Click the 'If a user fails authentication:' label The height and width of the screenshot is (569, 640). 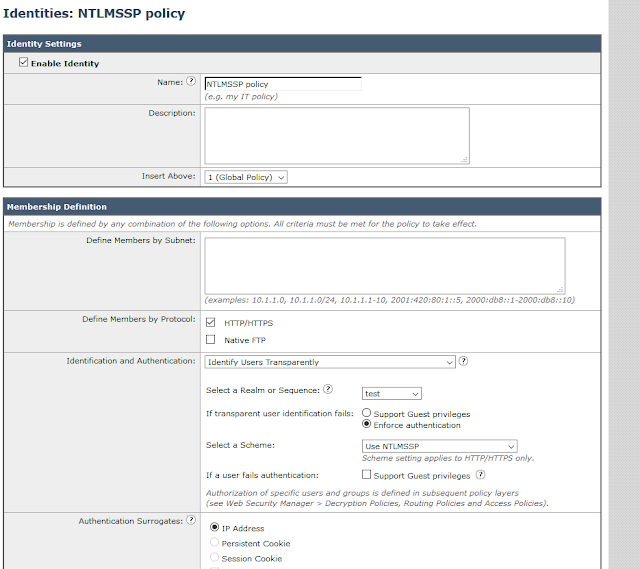click(x=262, y=476)
